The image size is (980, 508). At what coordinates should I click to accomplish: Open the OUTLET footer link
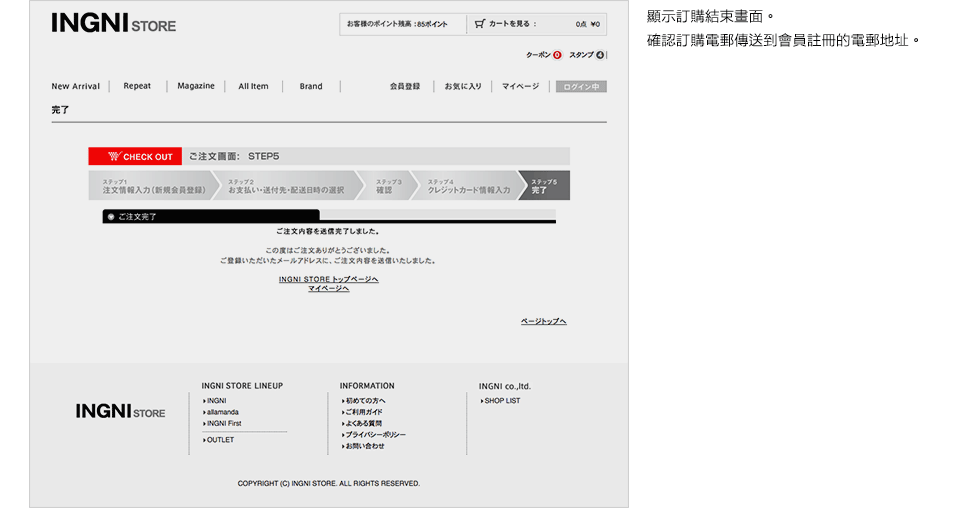click(x=220, y=440)
